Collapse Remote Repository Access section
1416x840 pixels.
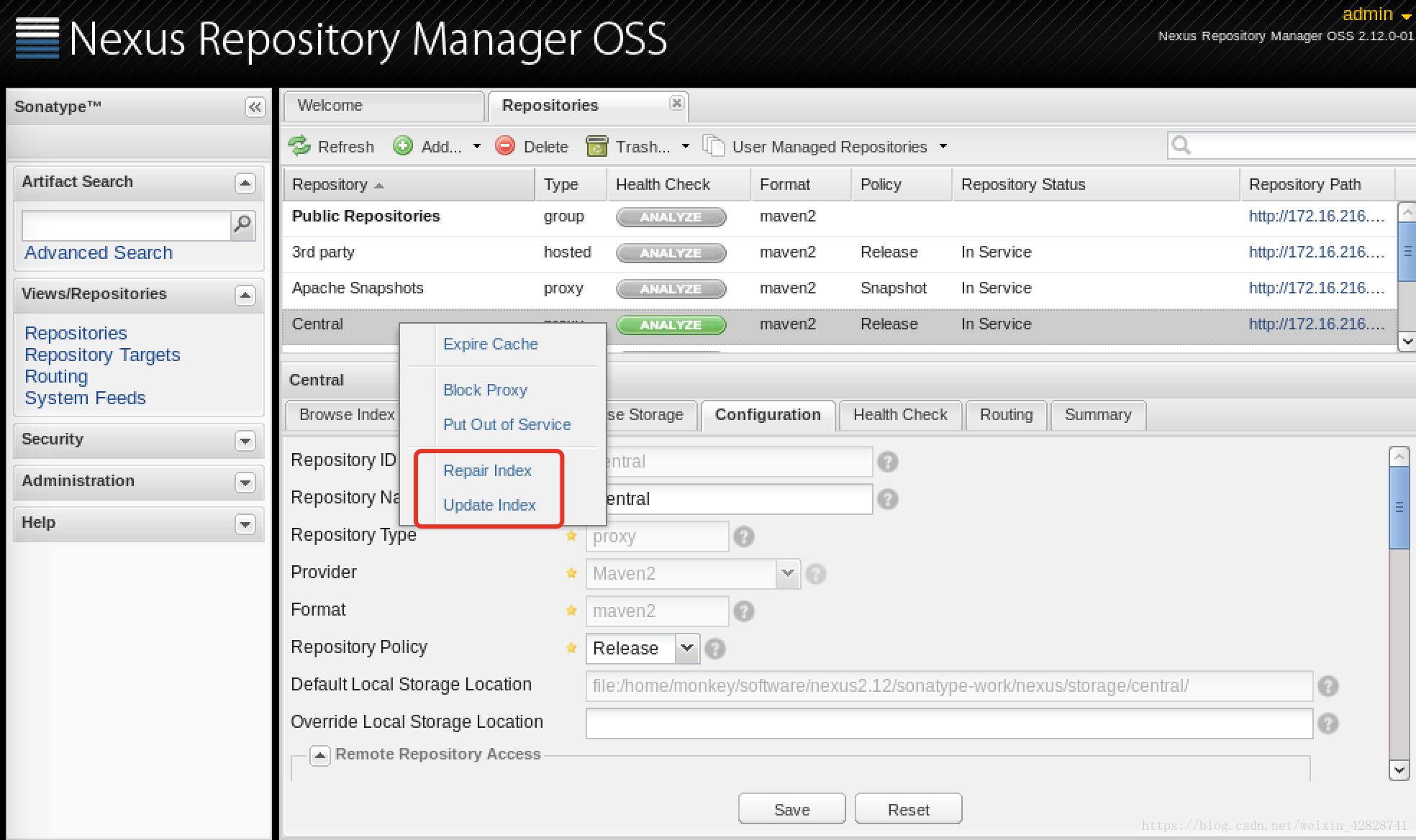(x=320, y=755)
